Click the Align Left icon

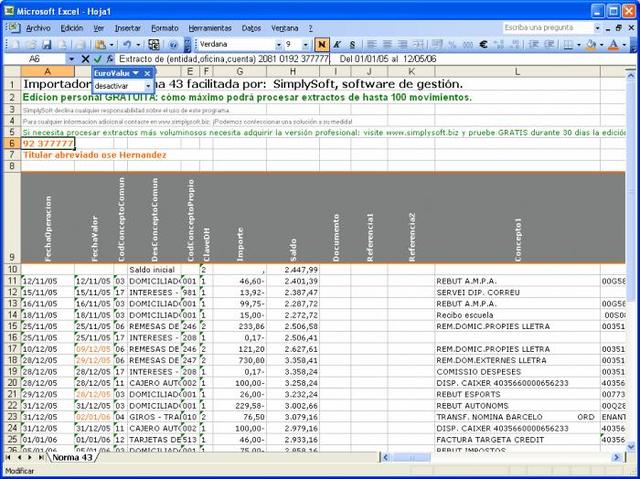click(371, 44)
